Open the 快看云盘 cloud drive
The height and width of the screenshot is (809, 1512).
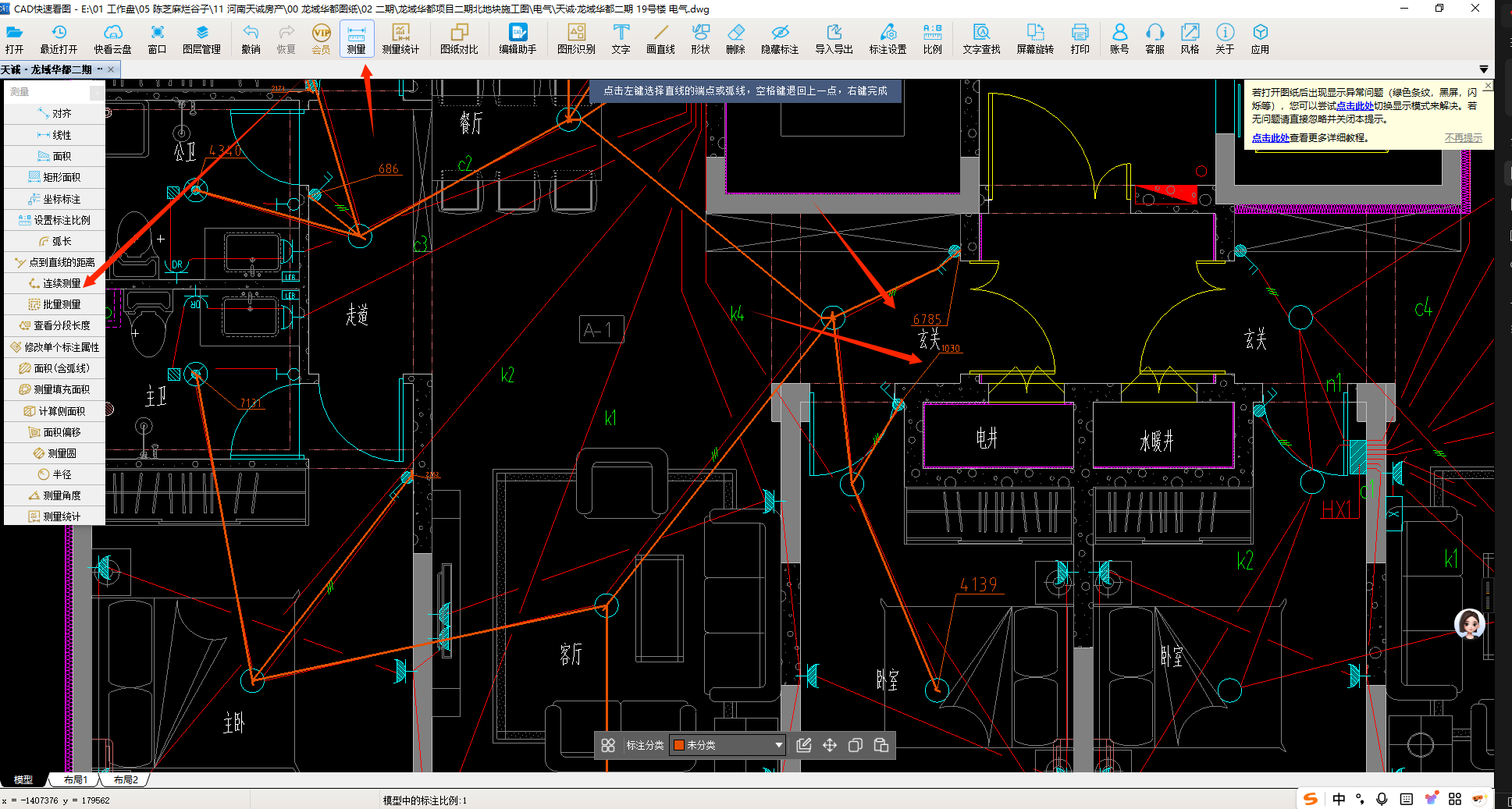(x=112, y=38)
